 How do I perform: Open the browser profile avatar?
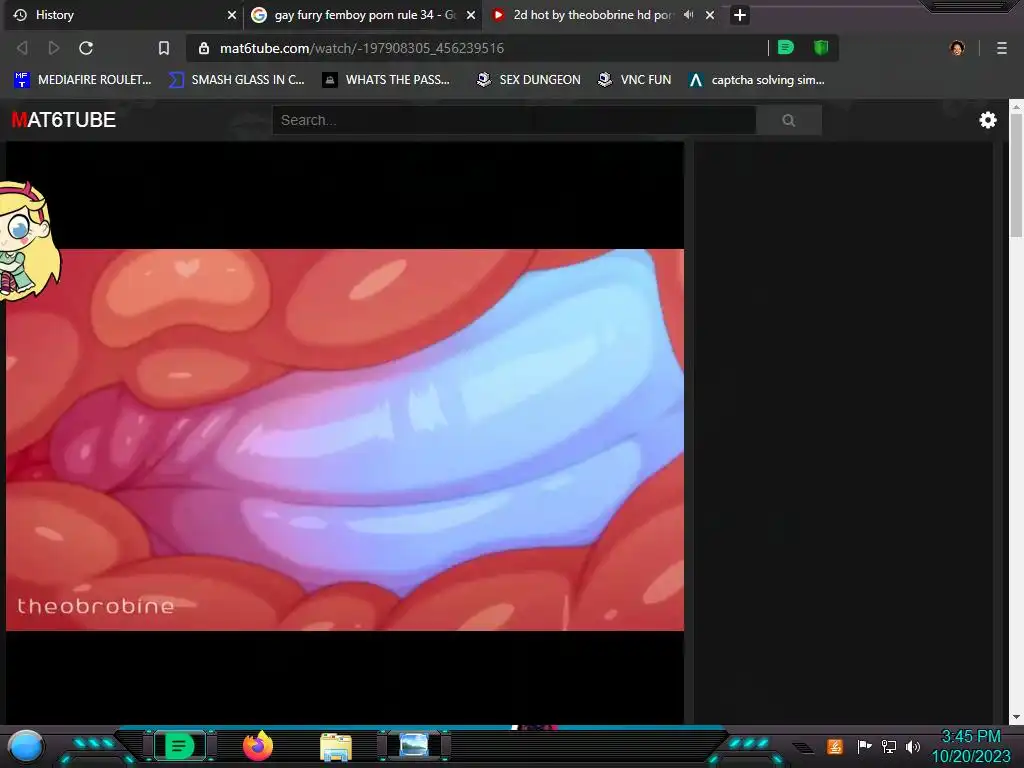click(957, 48)
